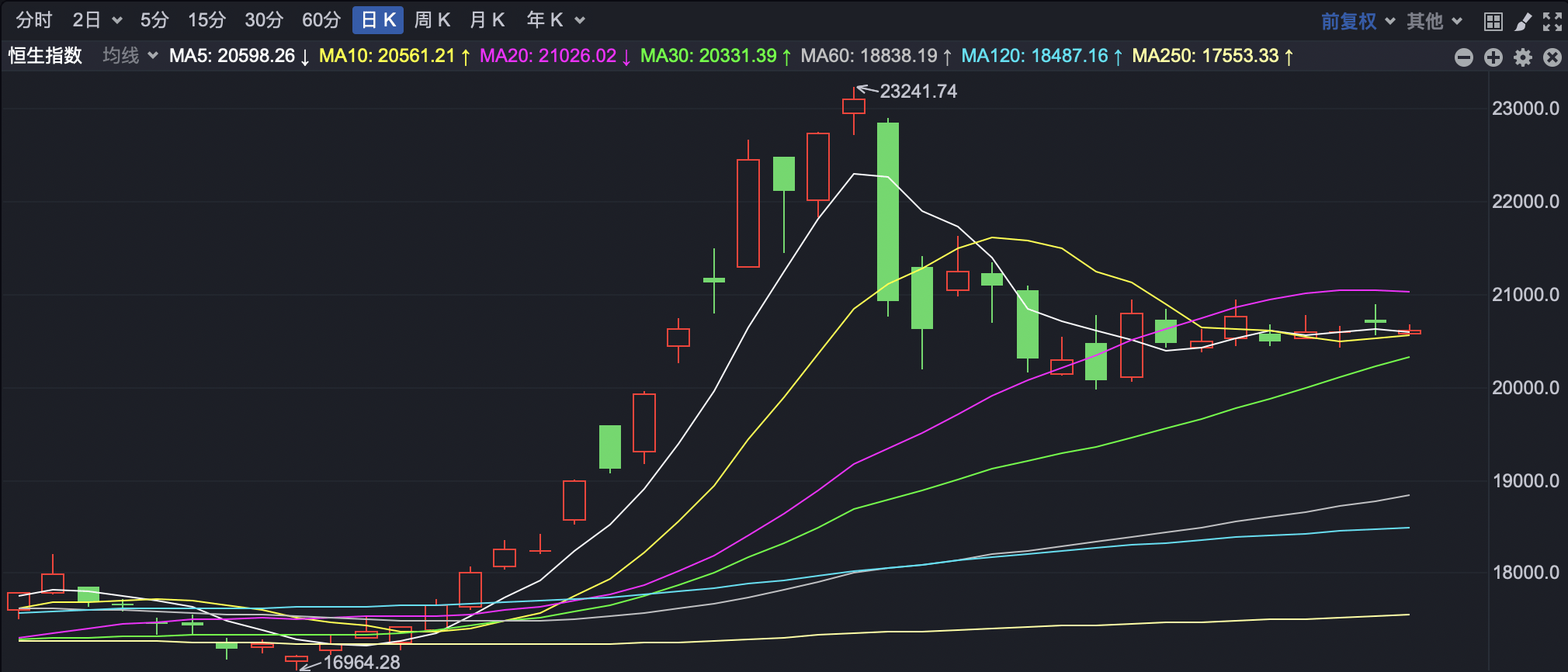Click the tall green candle below the peak
The width and height of the screenshot is (1568, 672).
click(888, 212)
